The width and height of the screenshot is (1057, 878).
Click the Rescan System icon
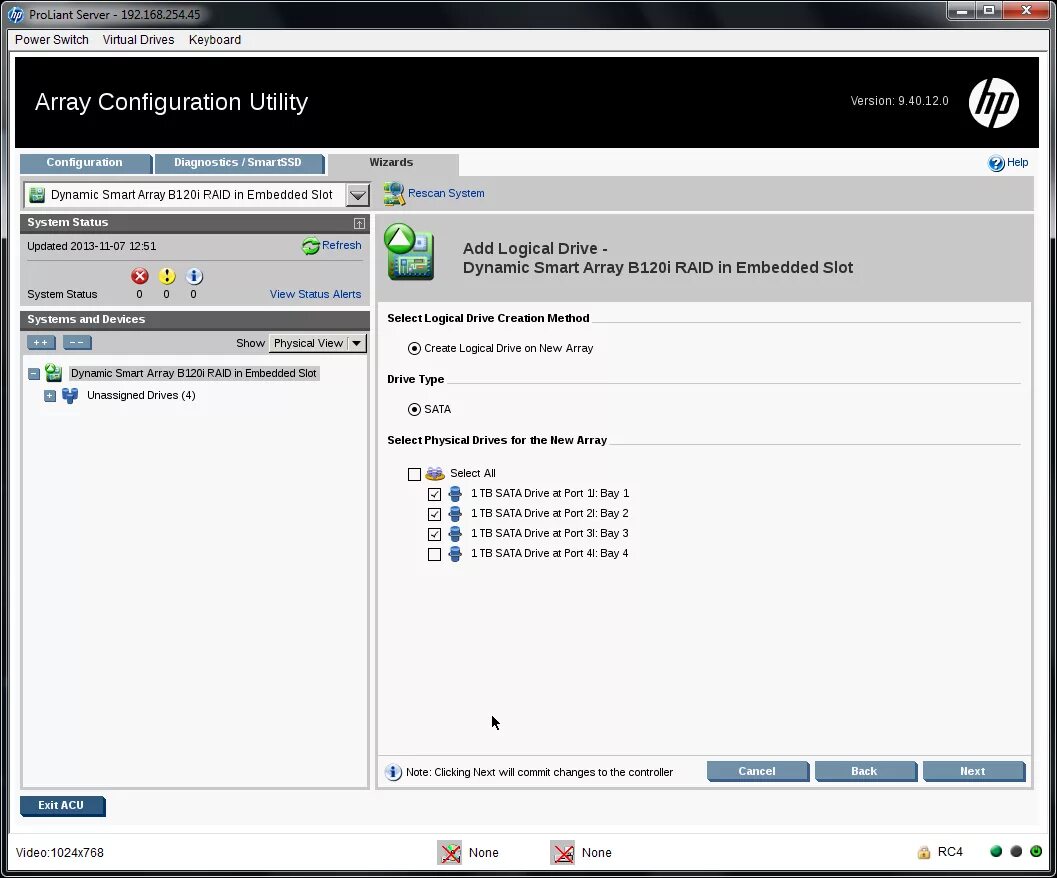394,194
